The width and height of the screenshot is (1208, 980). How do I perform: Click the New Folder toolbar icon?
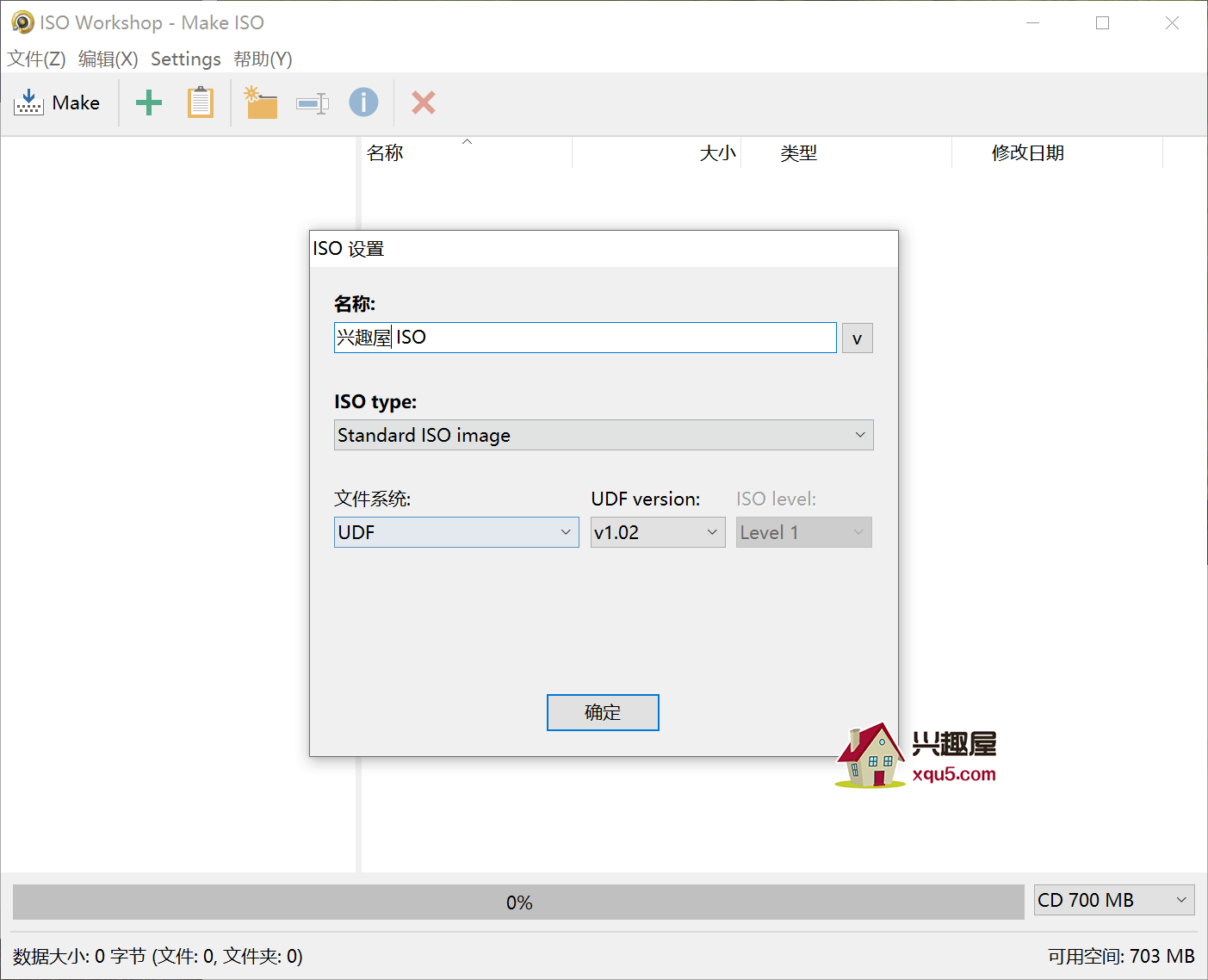click(261, 103)
